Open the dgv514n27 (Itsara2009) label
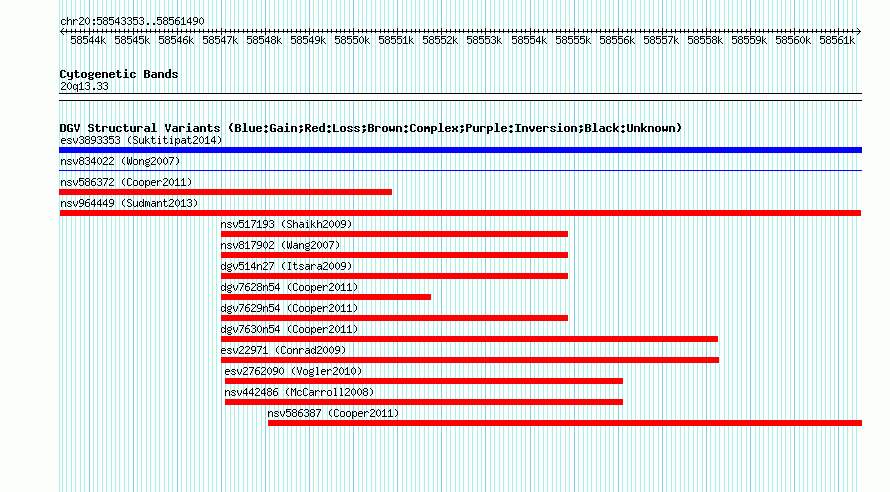 click(287, 266)
